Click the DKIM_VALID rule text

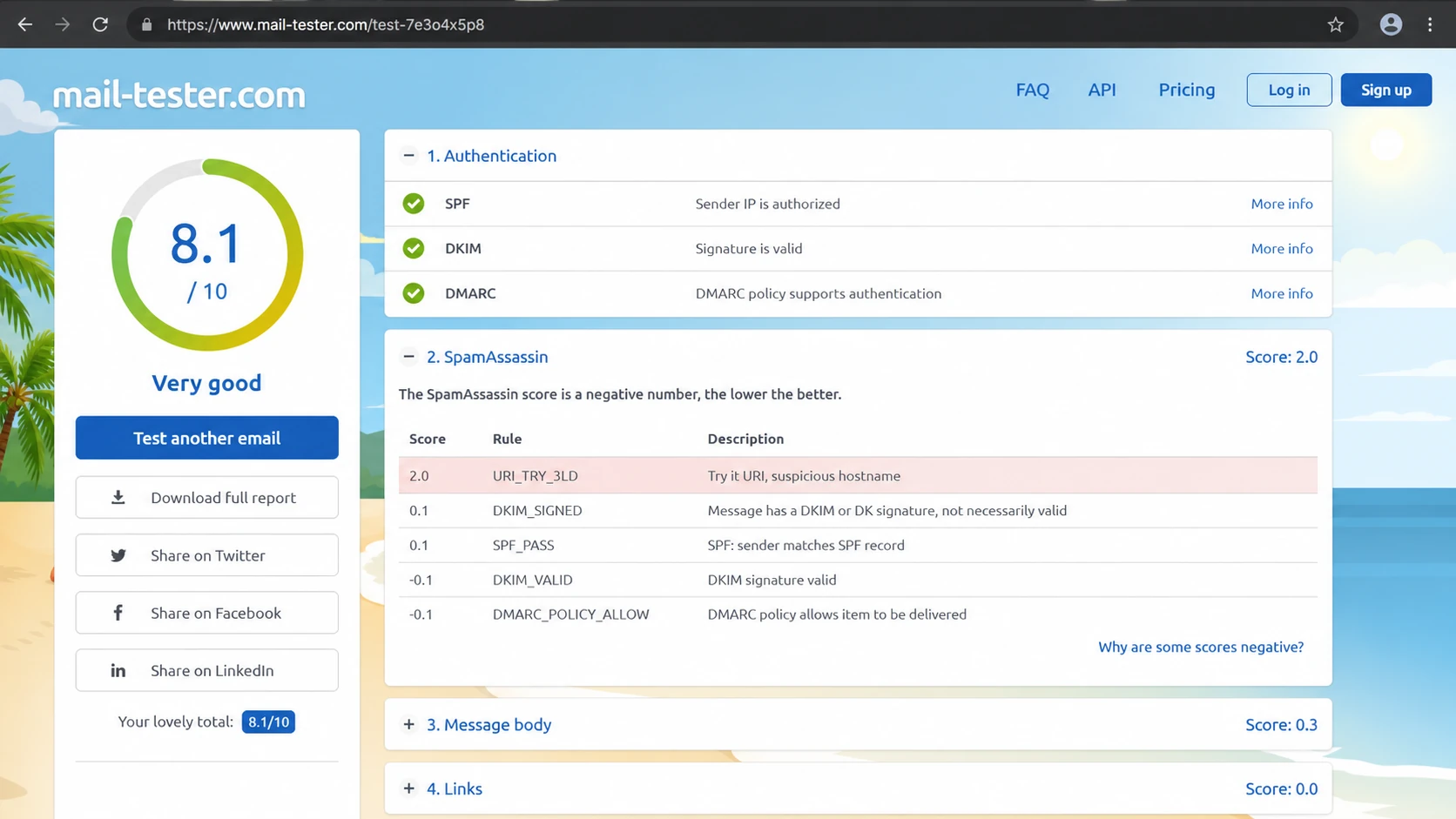pos(533,580)
